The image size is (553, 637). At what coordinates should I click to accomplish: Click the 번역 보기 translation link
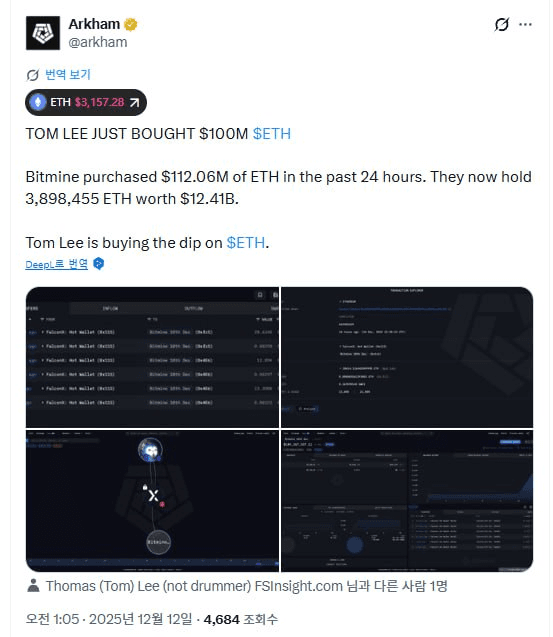click(x=67, y=74)
